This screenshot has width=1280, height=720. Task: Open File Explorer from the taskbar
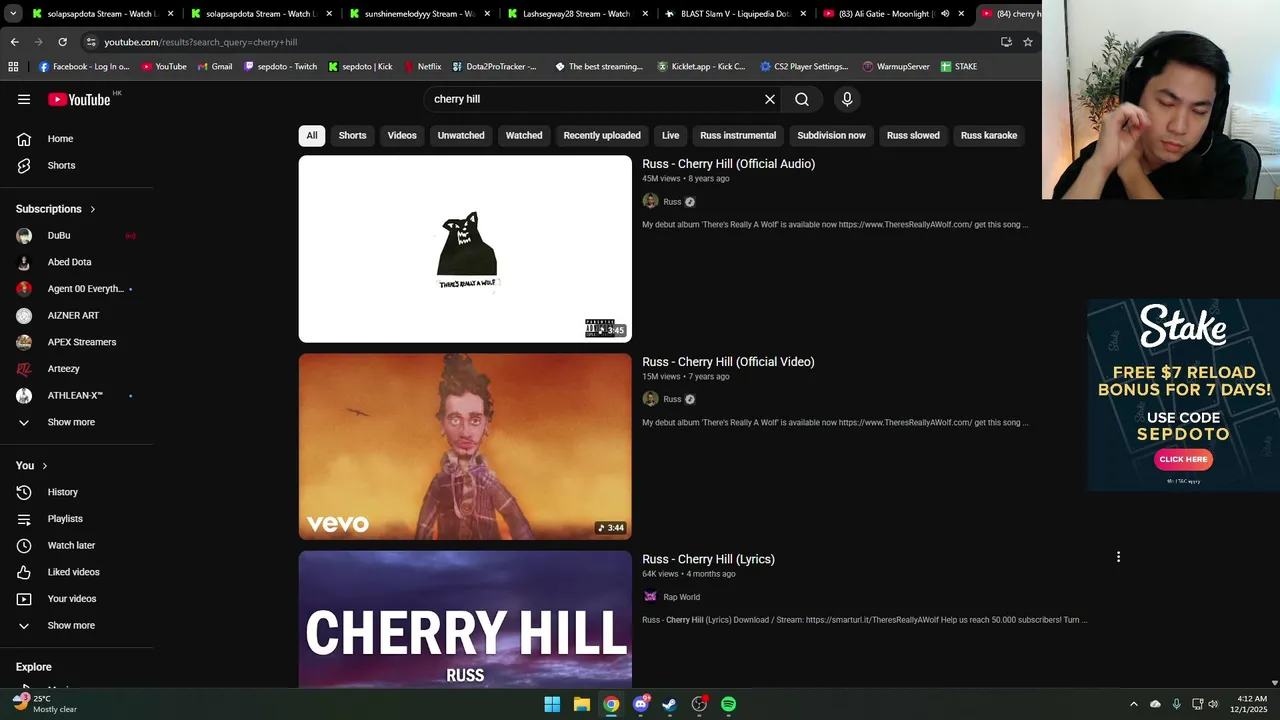pyautogui.click(x=582, y=704)
